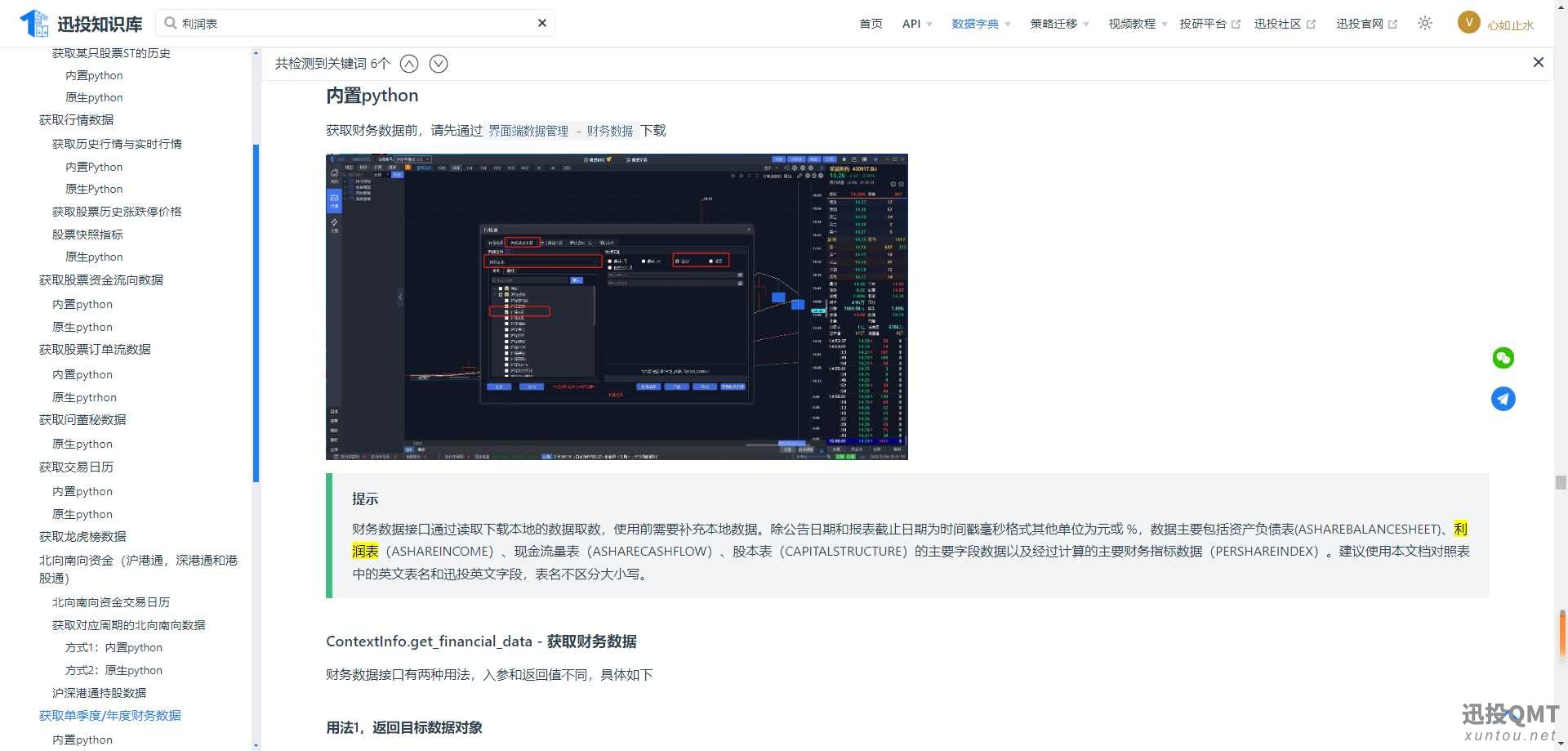Select highlighted item 获取单季度/年度财务数据

pos(110,716)
